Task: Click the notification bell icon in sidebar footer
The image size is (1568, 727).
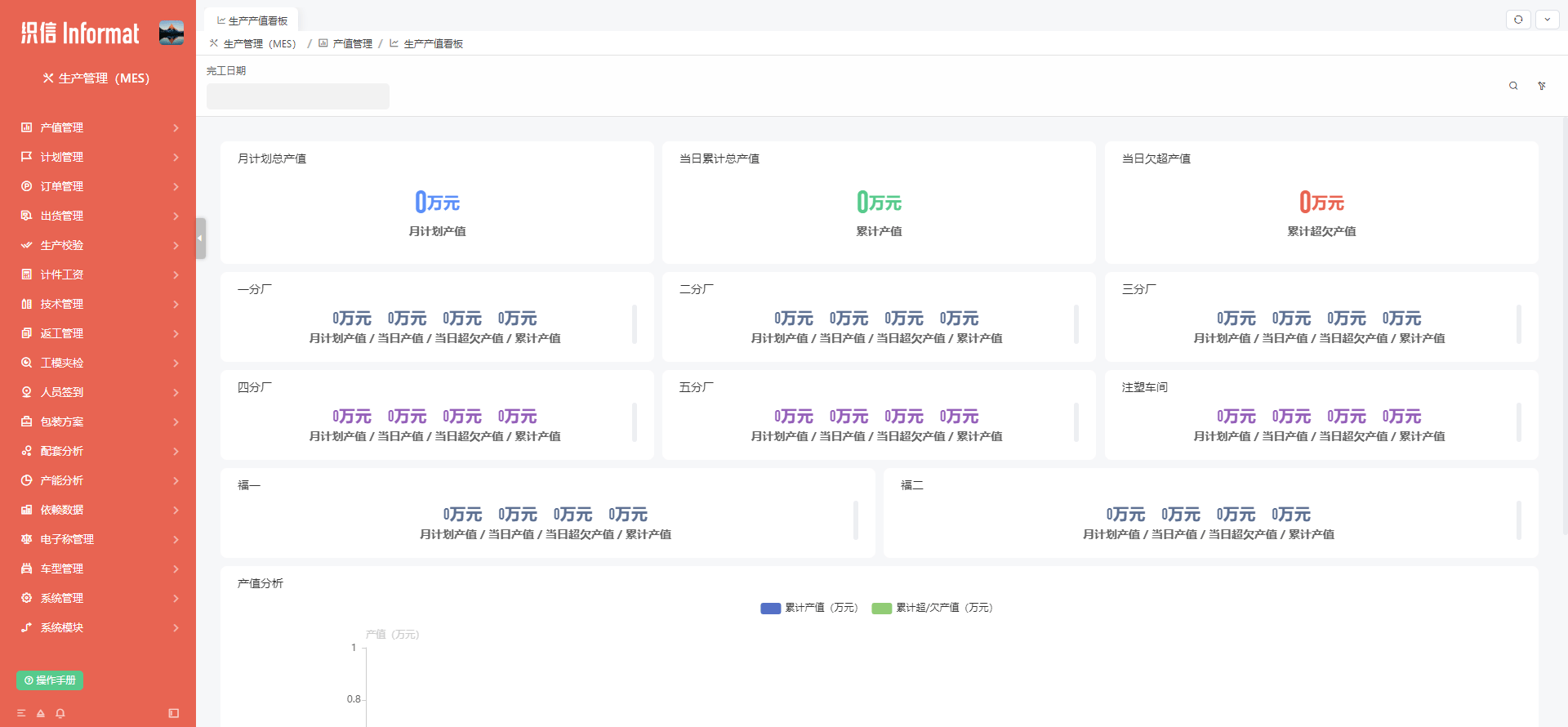Action: (60, 713)
